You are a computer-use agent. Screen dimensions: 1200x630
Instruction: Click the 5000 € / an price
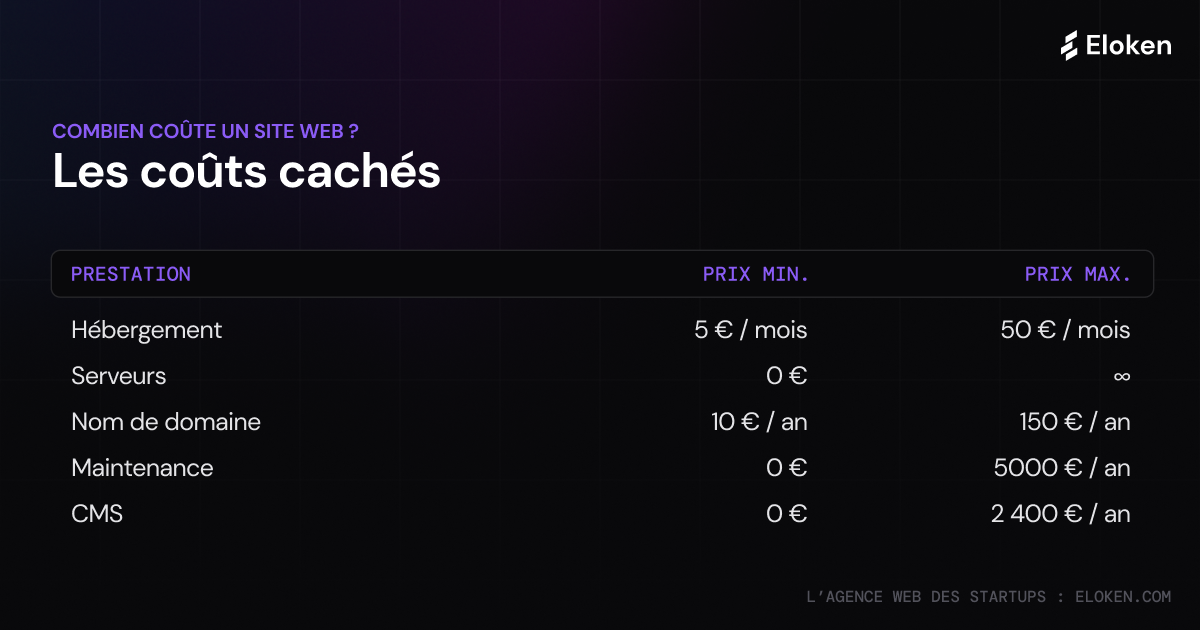tap(1062, 468)
